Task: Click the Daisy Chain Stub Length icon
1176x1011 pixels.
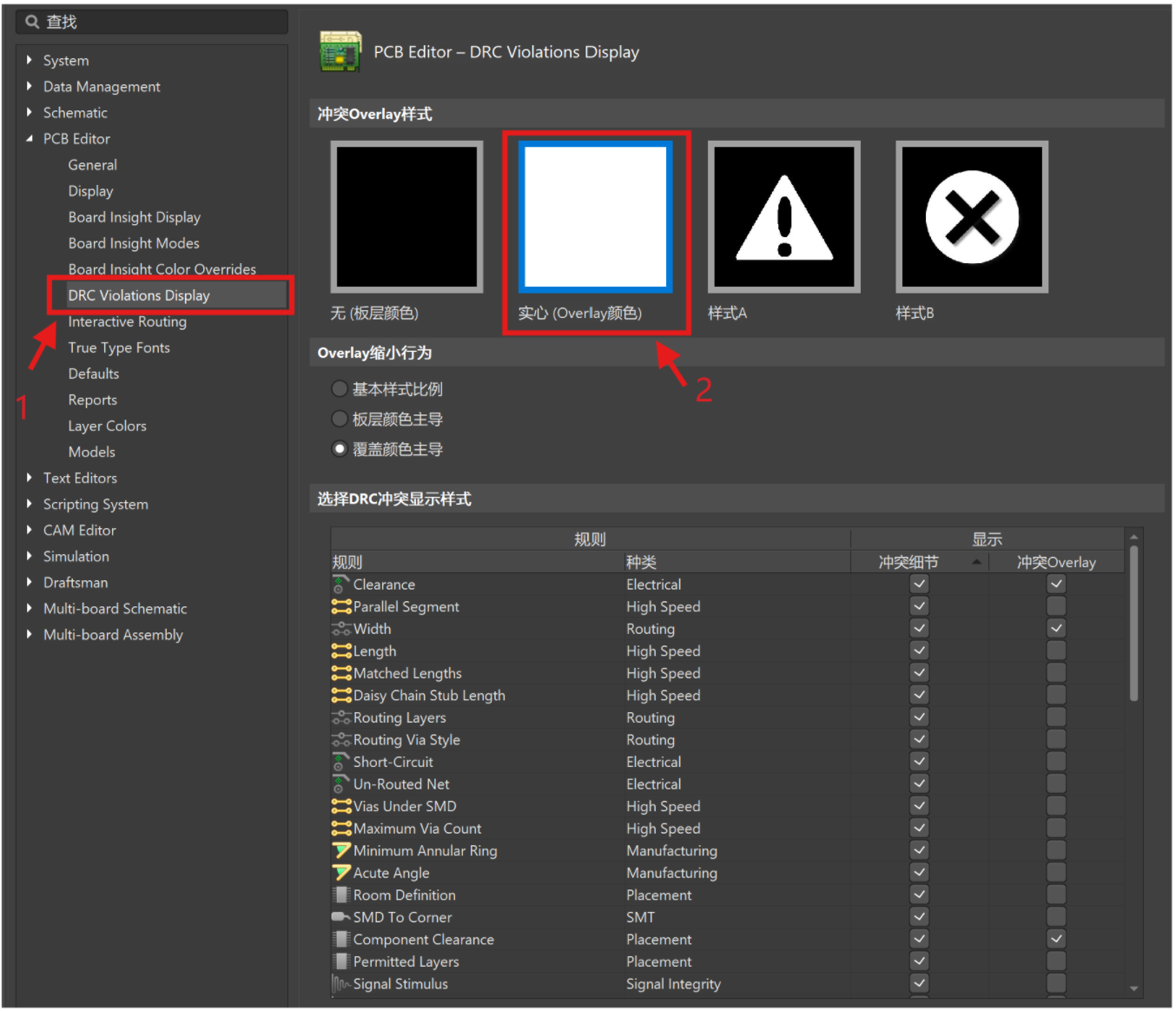Action: click(x=341, y=695)
